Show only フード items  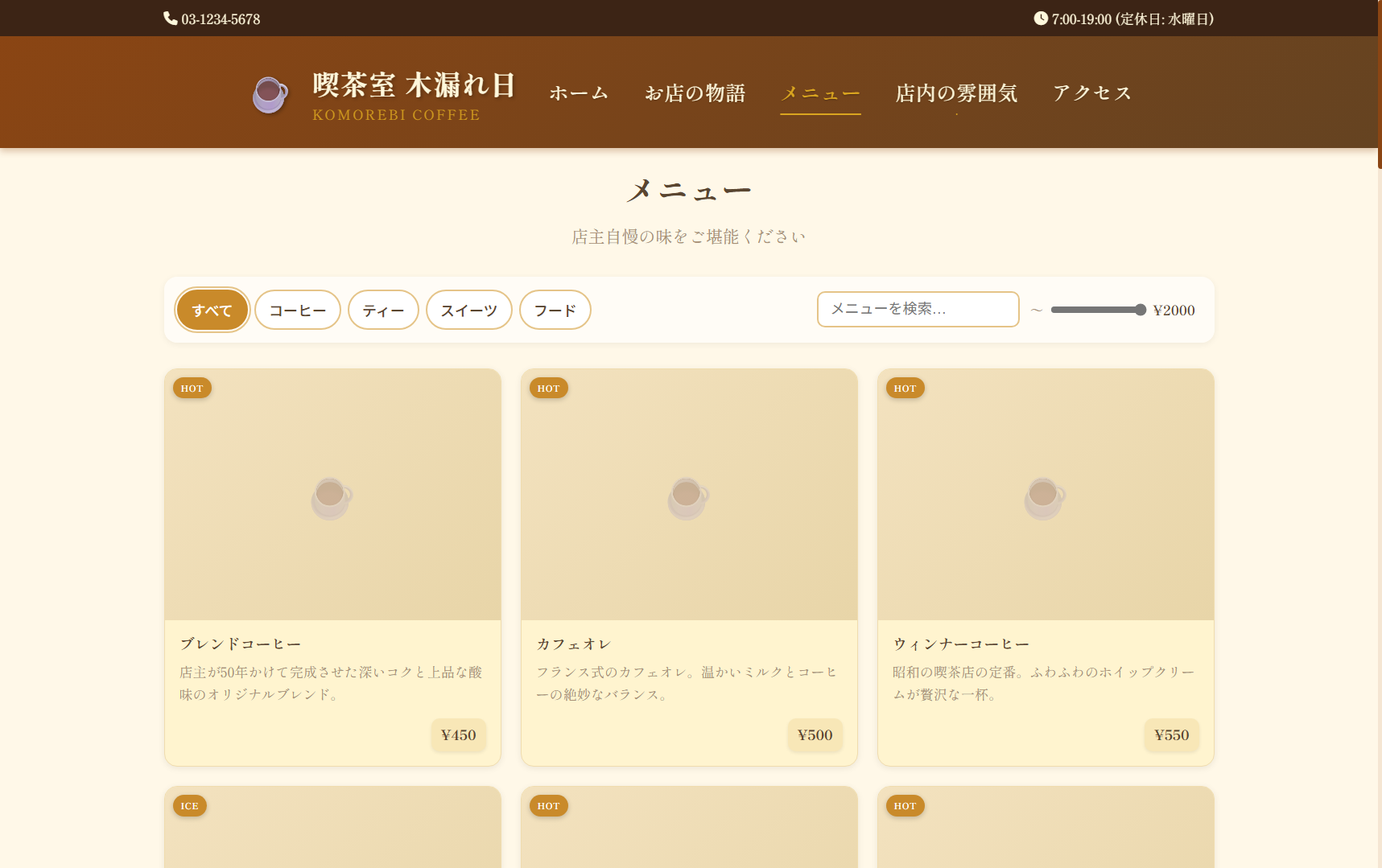click(555, 311)
